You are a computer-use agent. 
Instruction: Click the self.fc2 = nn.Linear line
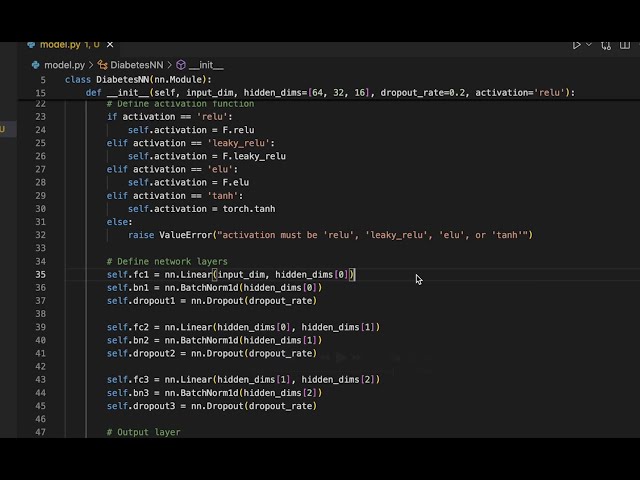coord(243,327)
